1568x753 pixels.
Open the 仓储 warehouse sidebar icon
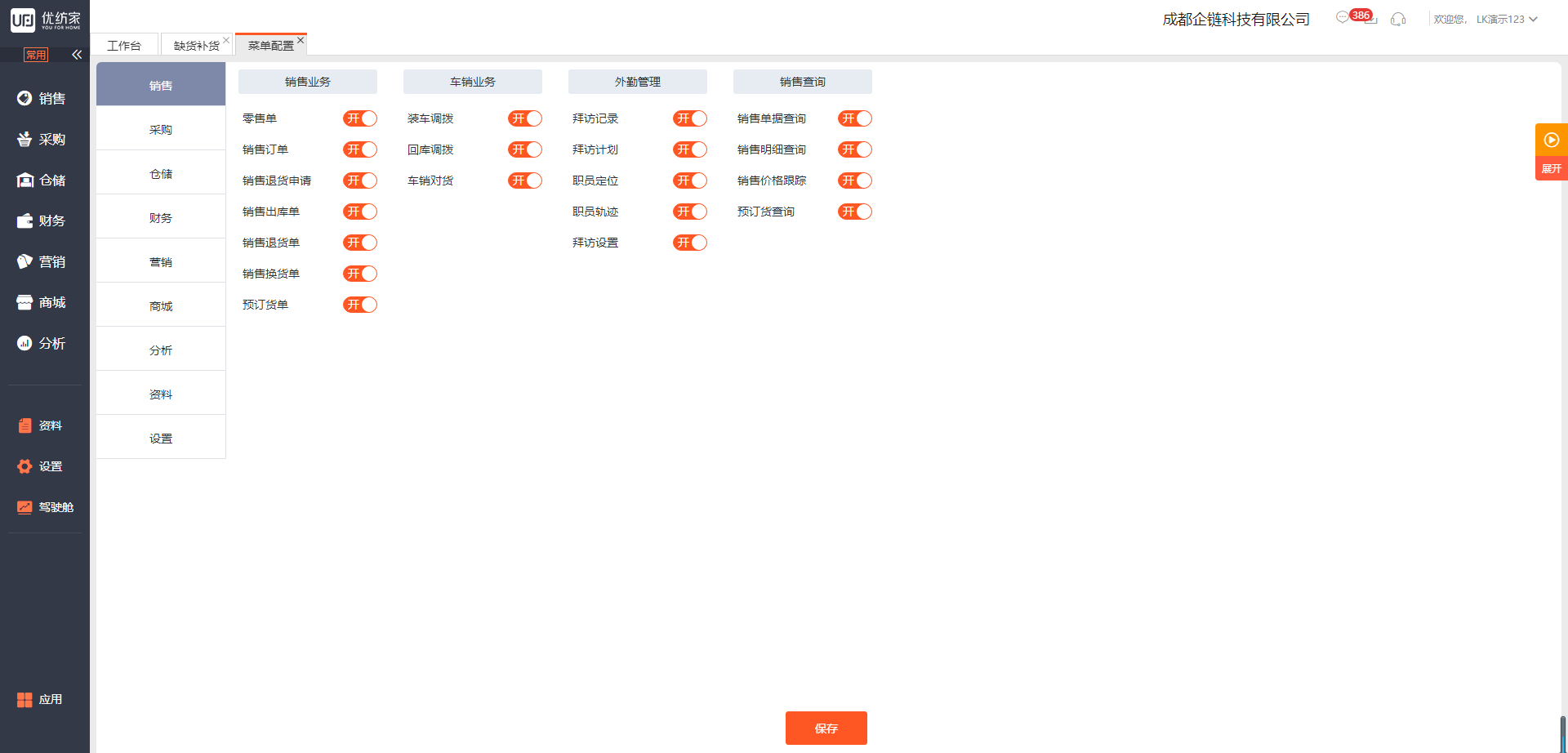24,180
